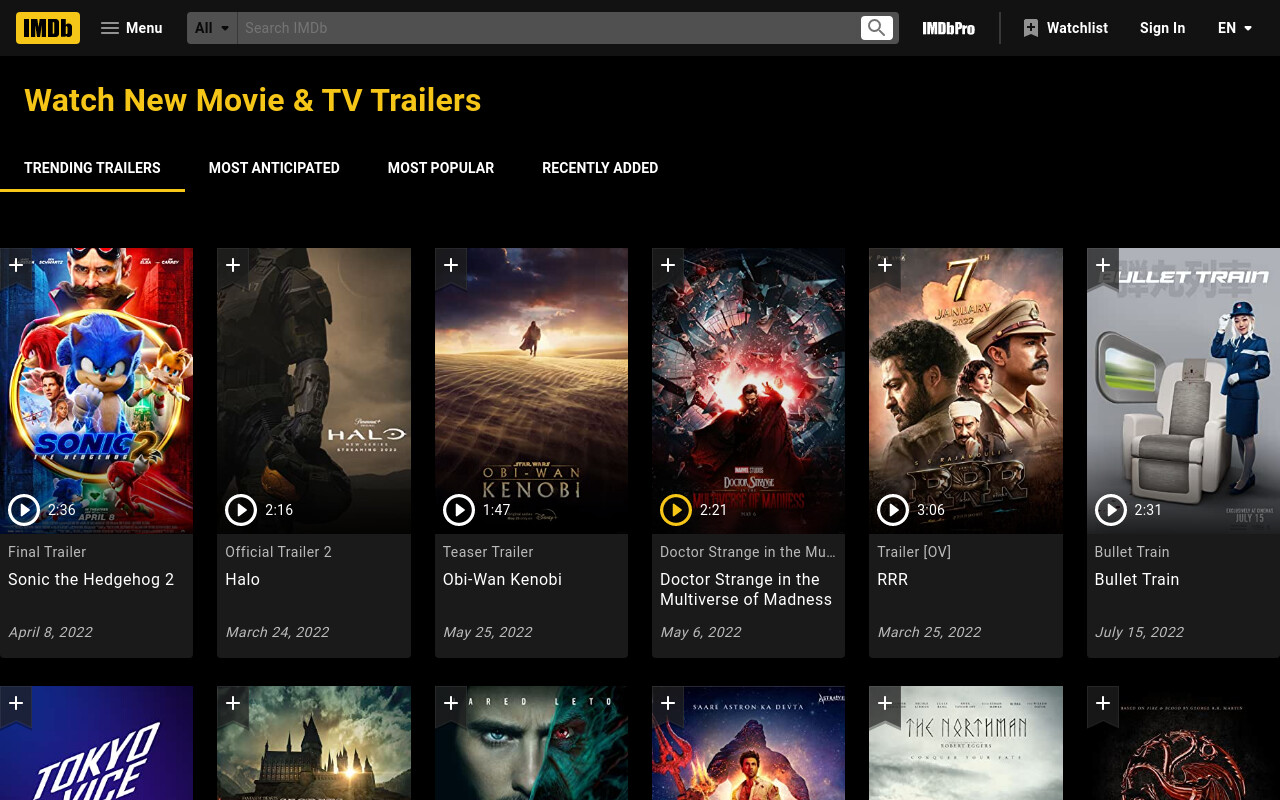The image size is (1280, 800).
Task: Play the RRR 3:06 trailer
Action: point(893,510)
